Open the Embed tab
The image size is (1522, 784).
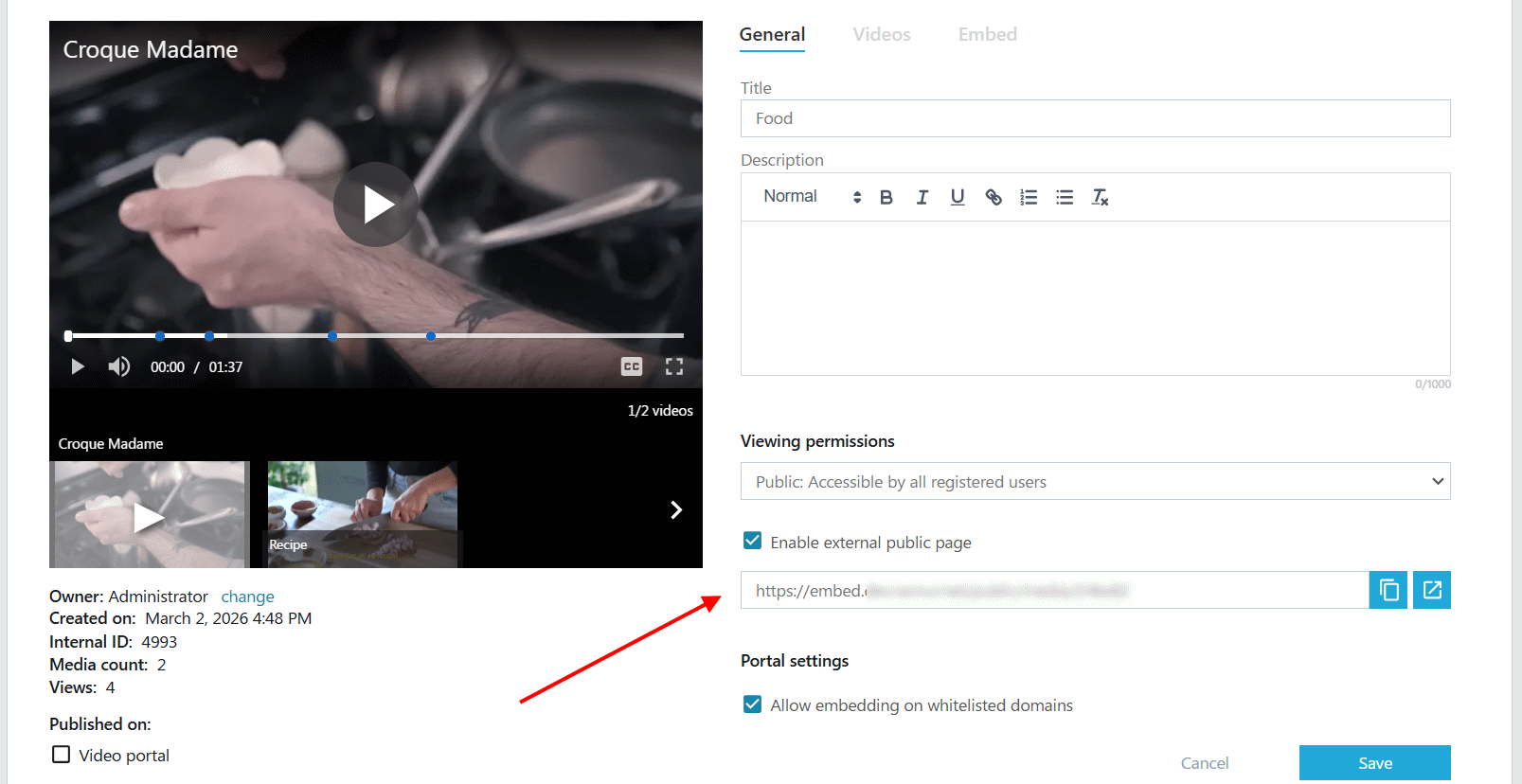(988, 35)
